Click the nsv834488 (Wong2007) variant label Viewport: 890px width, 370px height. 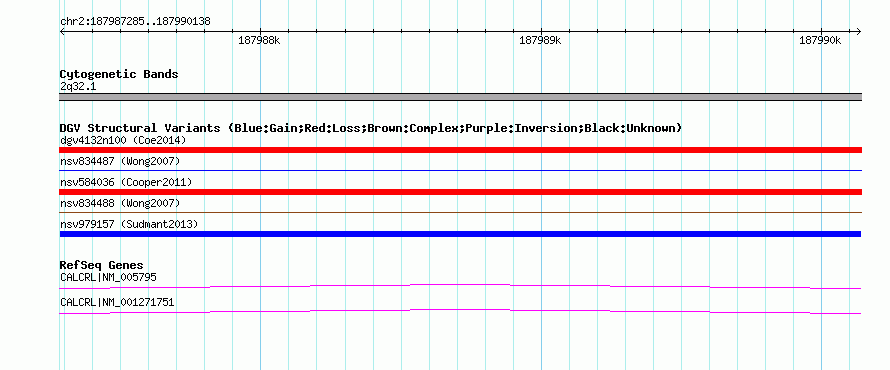point(120,203)
